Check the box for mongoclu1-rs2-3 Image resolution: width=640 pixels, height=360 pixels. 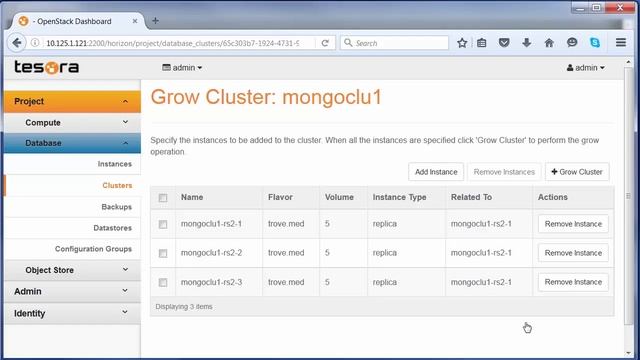tap(163, 282)
